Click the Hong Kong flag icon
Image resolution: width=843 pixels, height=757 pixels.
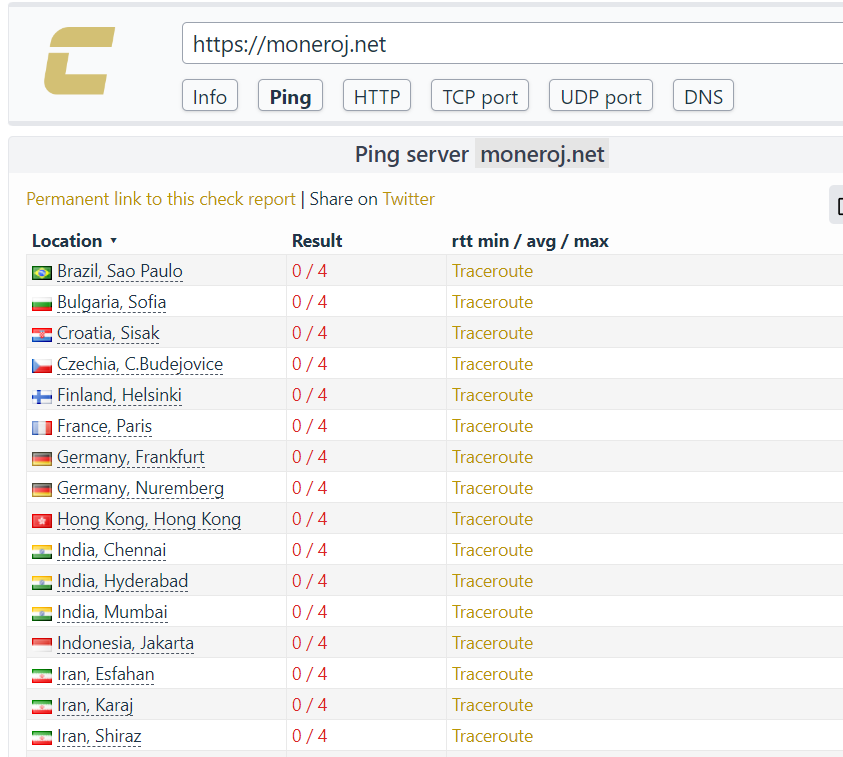point(42,520)
